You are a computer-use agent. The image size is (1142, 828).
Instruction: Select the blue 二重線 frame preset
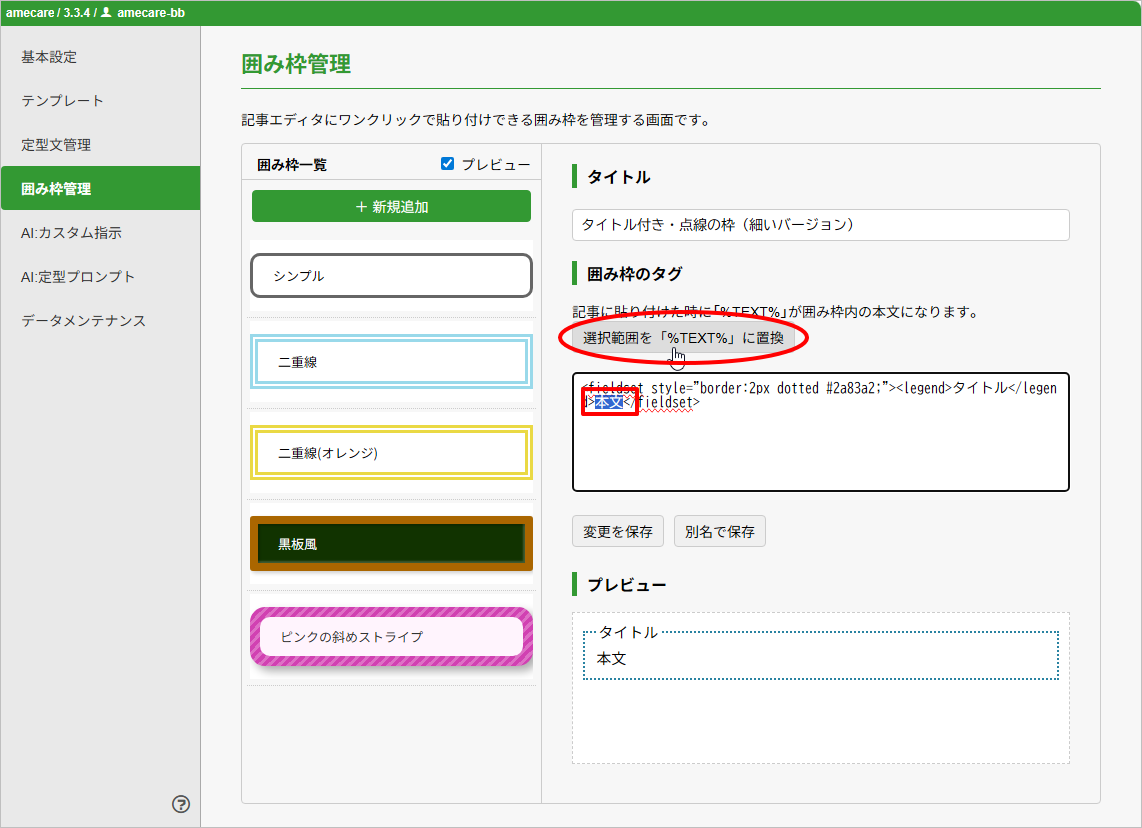pyautogui.click(x=391, y=362)
